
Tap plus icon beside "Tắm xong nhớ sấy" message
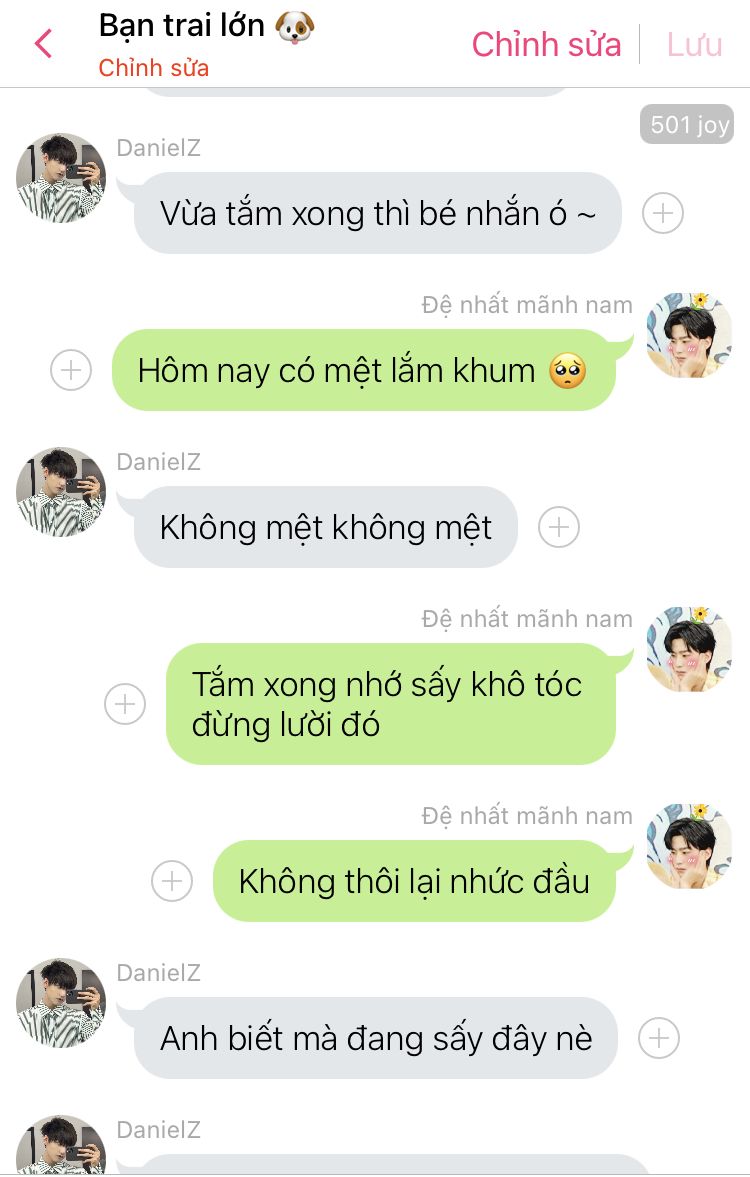[125, 704]
